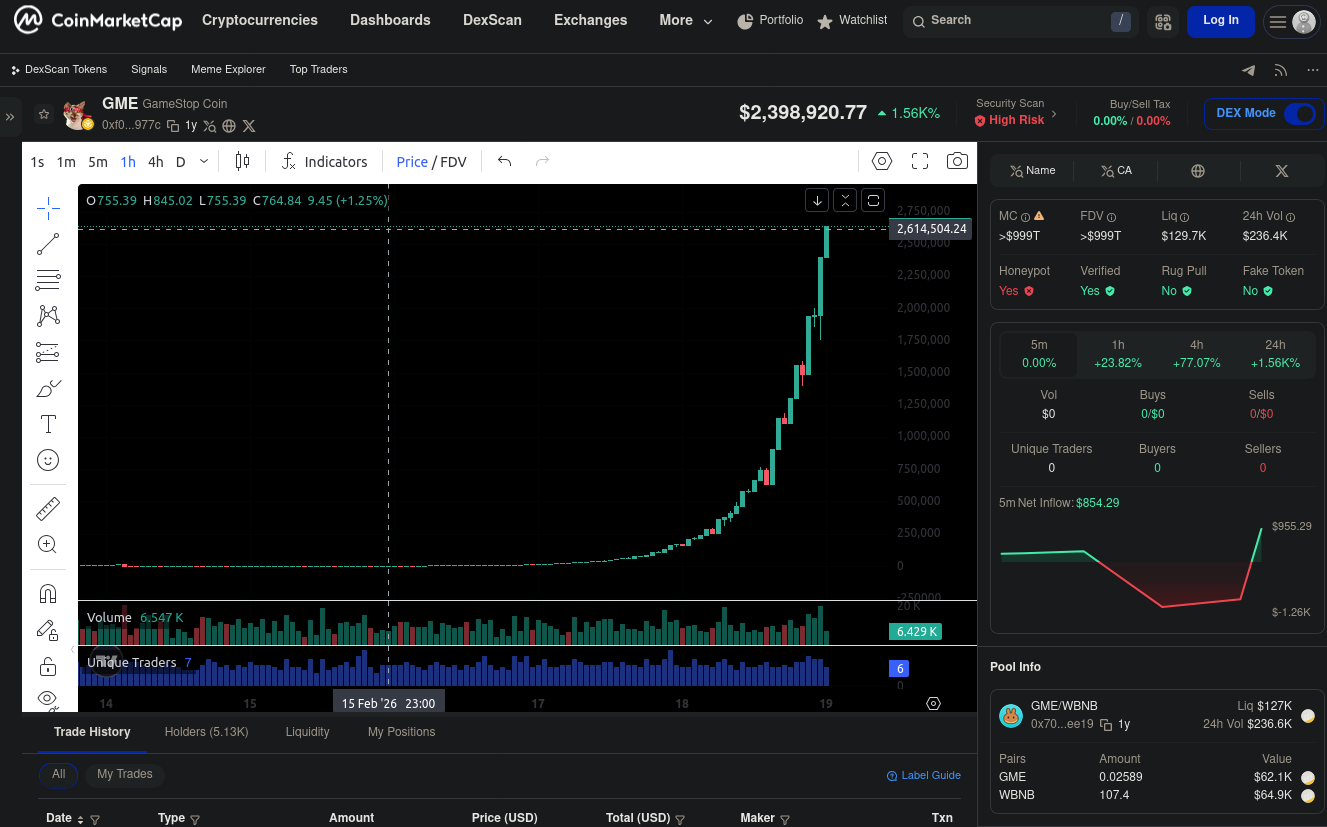Screen dimensions: 1327x827
Task: Toggle lock all drawings
Action: (x=48, y=666)
